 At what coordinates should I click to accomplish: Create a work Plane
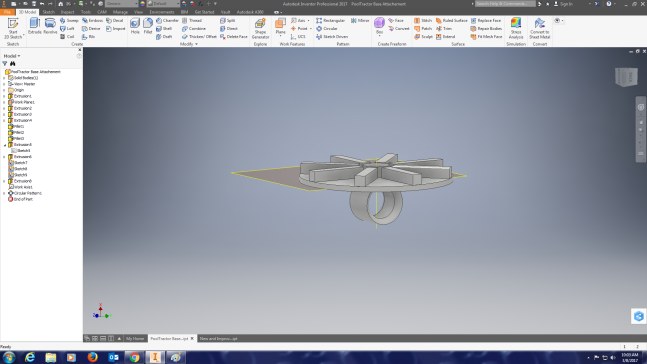(281, 26)
